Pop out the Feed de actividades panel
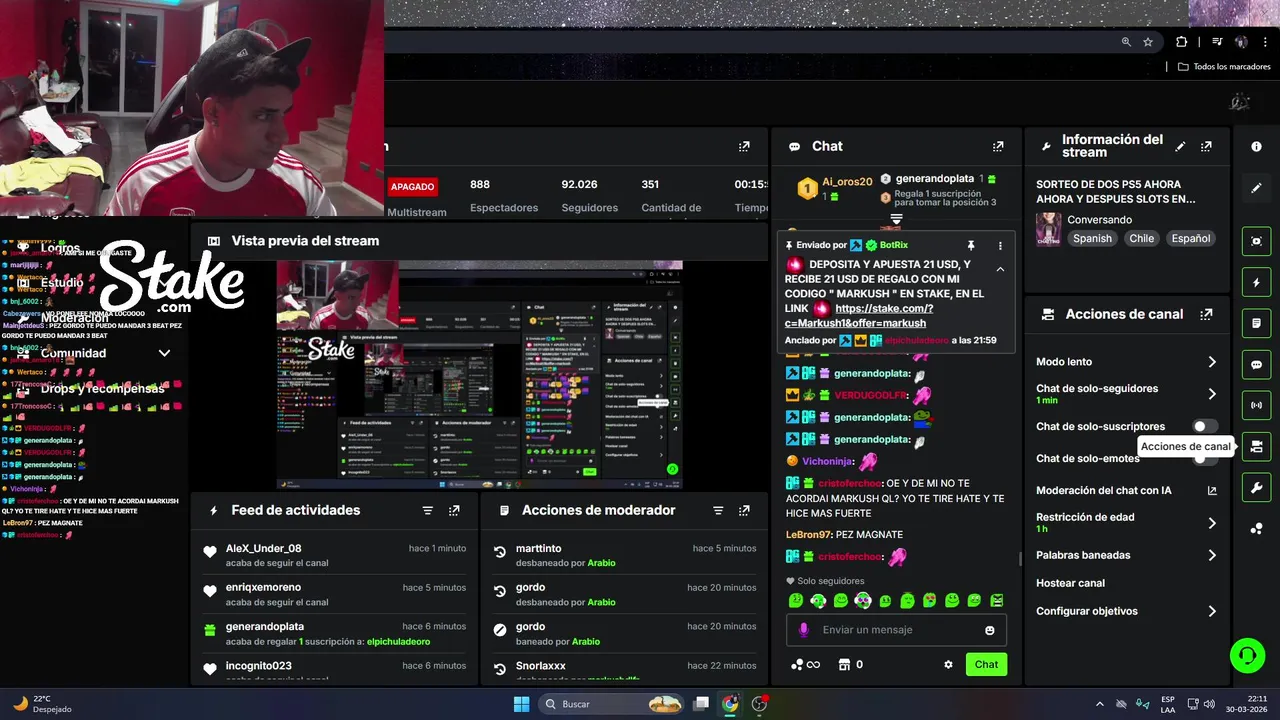Image resolution: width=1280 pixels, height=720 pixels. click(x=454, y=510)
